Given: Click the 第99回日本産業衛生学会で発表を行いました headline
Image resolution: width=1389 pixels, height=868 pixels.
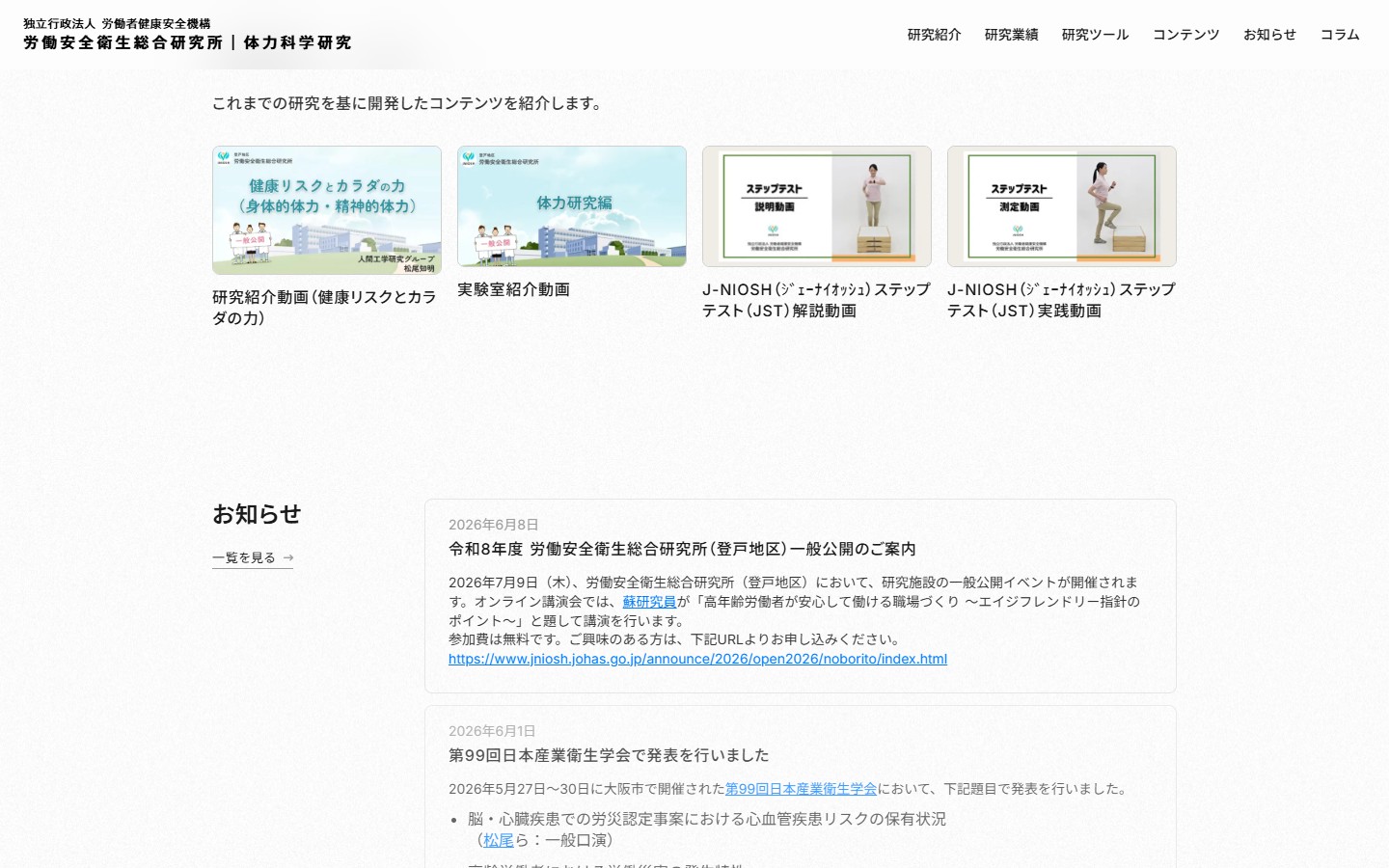Looking at the screenshot, I should click(x=609, y=755).
